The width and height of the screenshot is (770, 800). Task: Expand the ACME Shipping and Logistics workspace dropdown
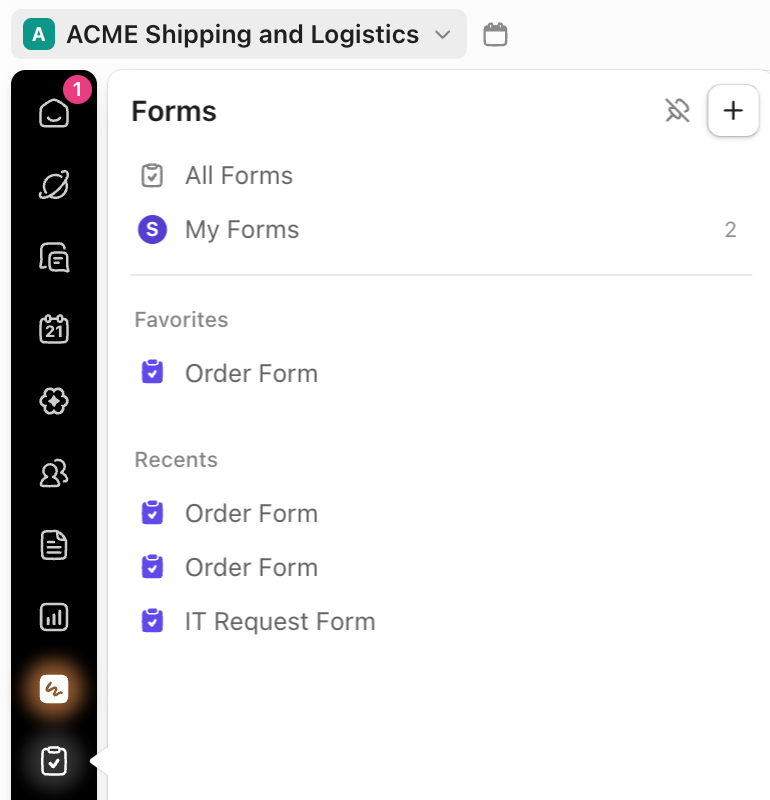click(443, 34)
